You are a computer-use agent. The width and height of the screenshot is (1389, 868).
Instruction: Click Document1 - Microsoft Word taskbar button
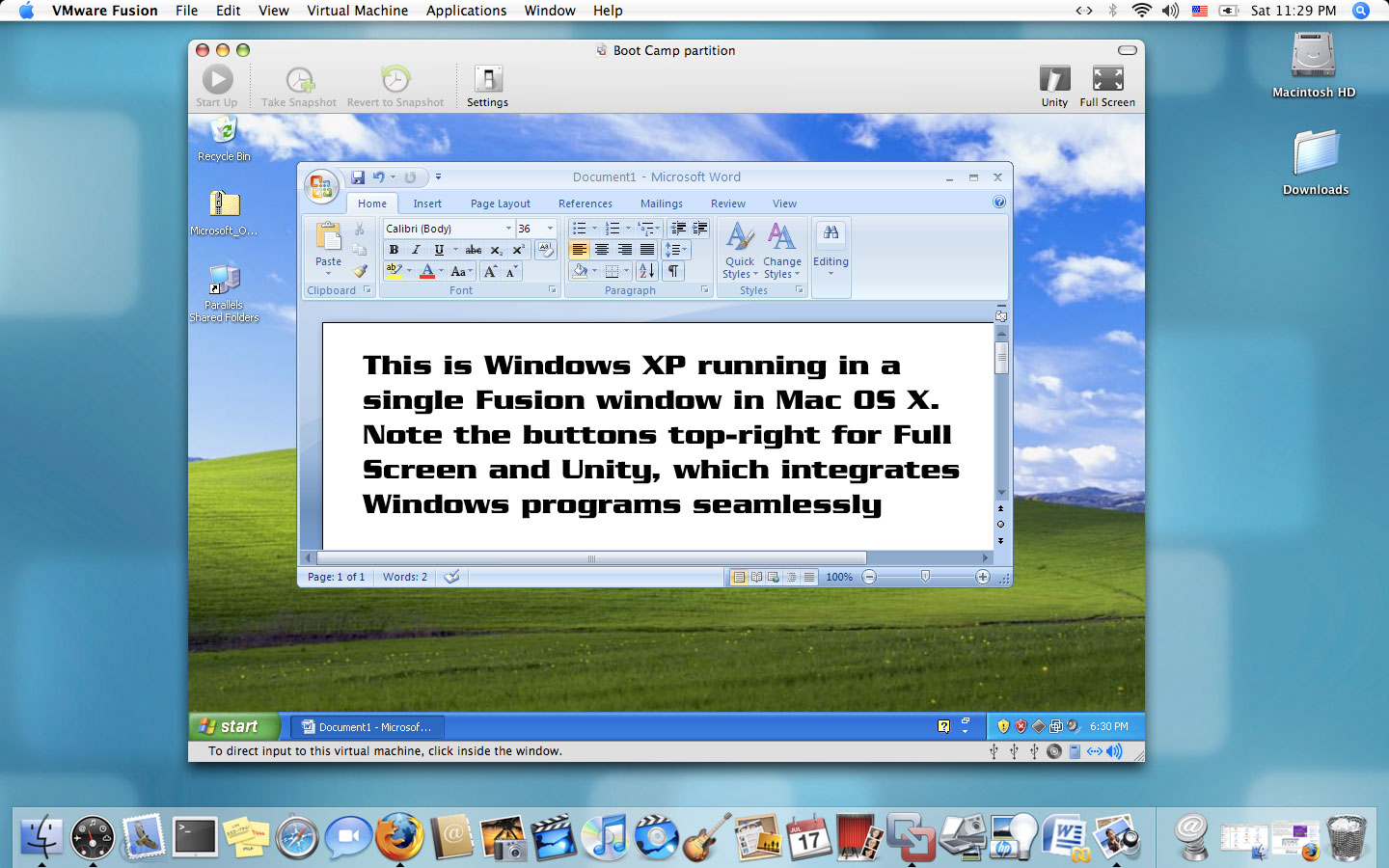coord(367,727)
